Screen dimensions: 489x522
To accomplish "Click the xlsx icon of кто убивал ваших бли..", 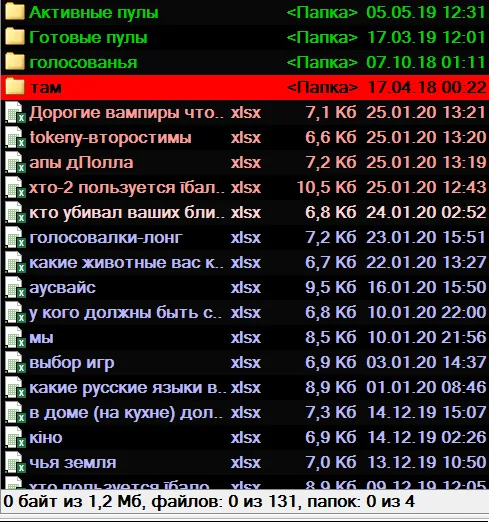I will click(16, 212).
